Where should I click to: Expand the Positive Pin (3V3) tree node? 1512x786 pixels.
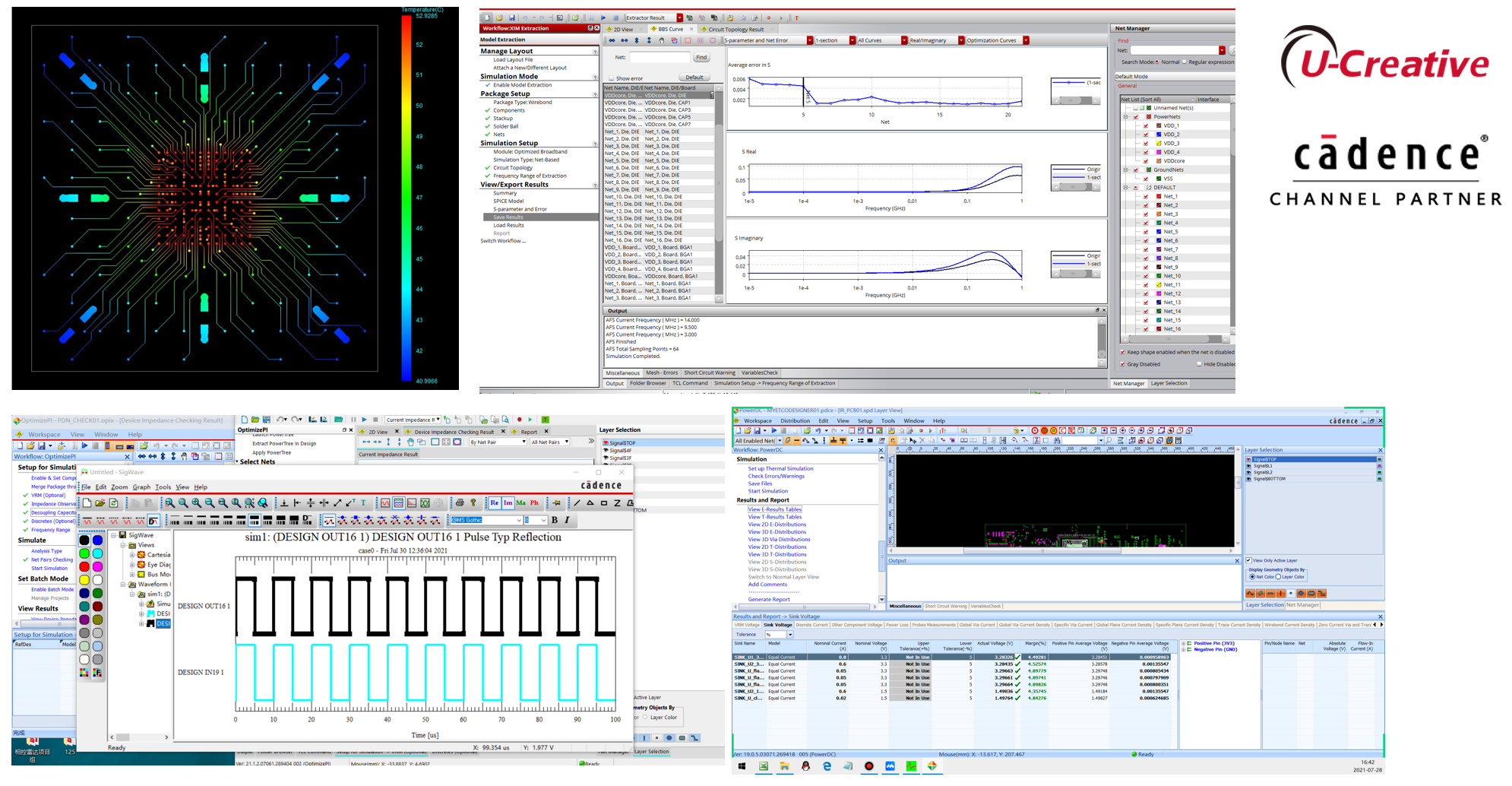coord(1183,643)
